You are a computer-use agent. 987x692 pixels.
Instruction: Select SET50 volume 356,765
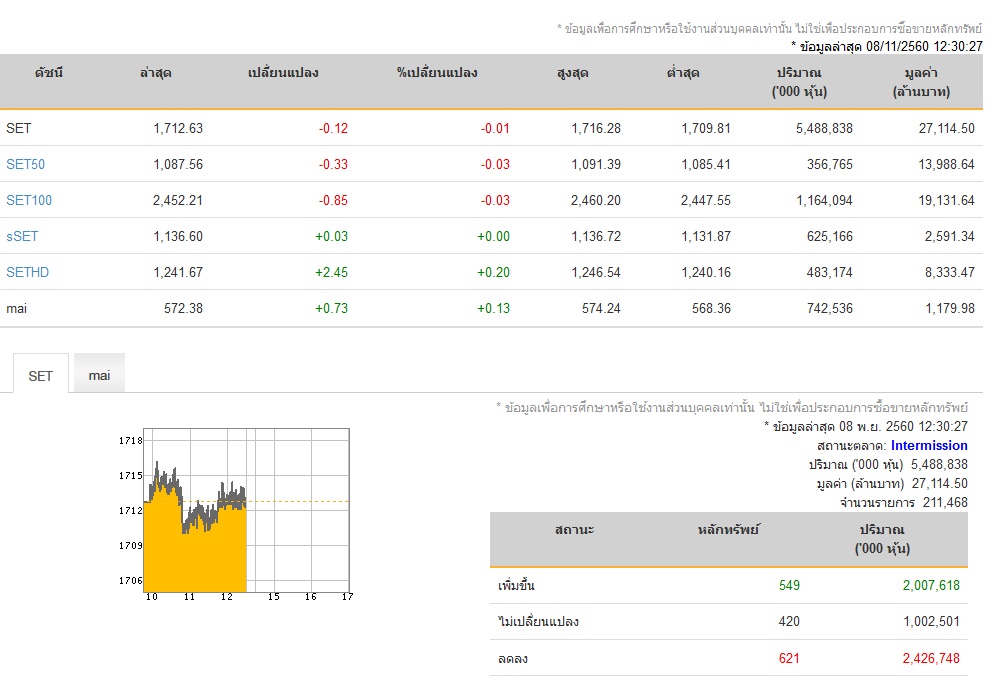830,164
